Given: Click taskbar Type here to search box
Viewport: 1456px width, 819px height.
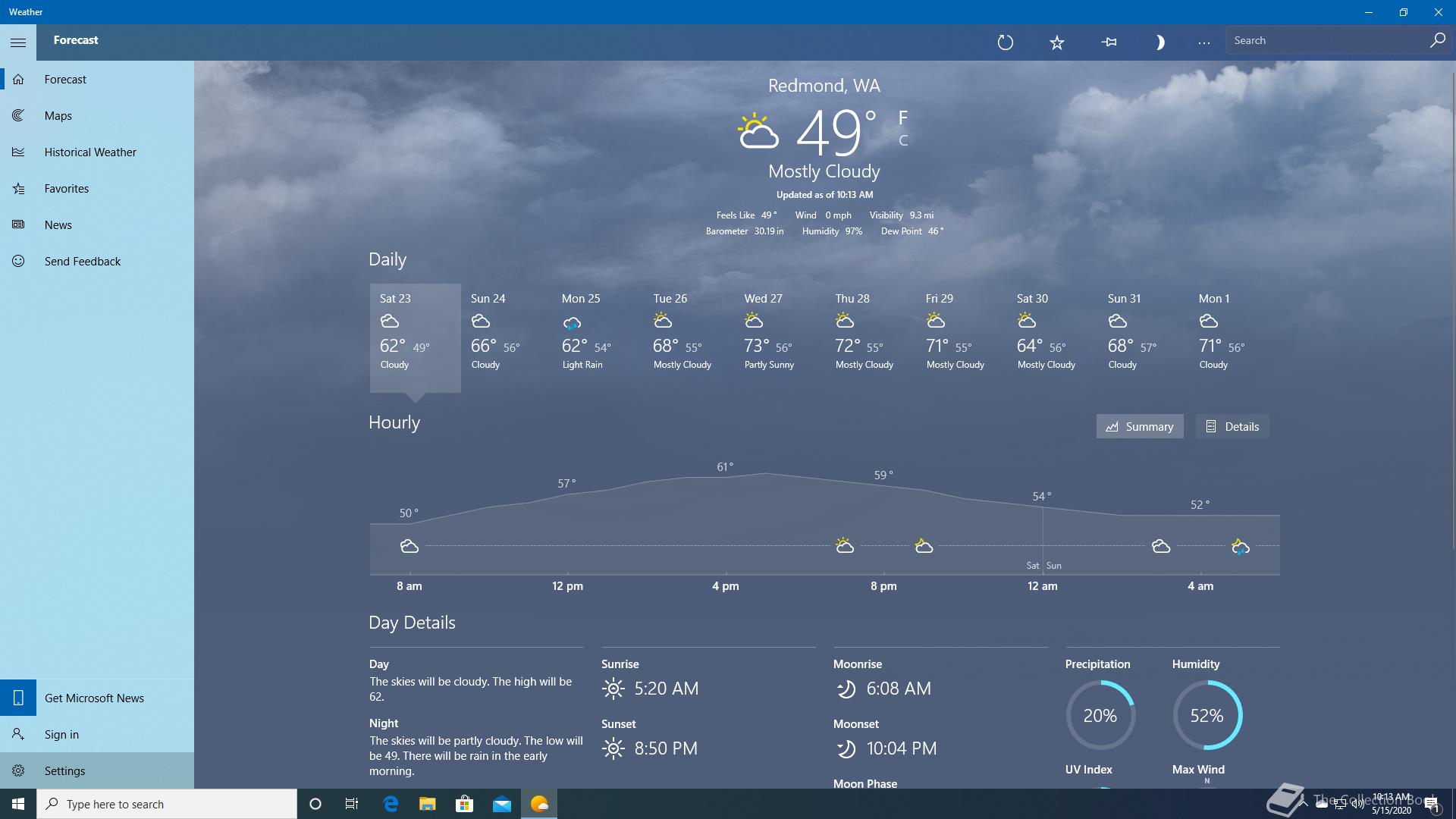Looking at the screenshot, I should pos(167,804).
